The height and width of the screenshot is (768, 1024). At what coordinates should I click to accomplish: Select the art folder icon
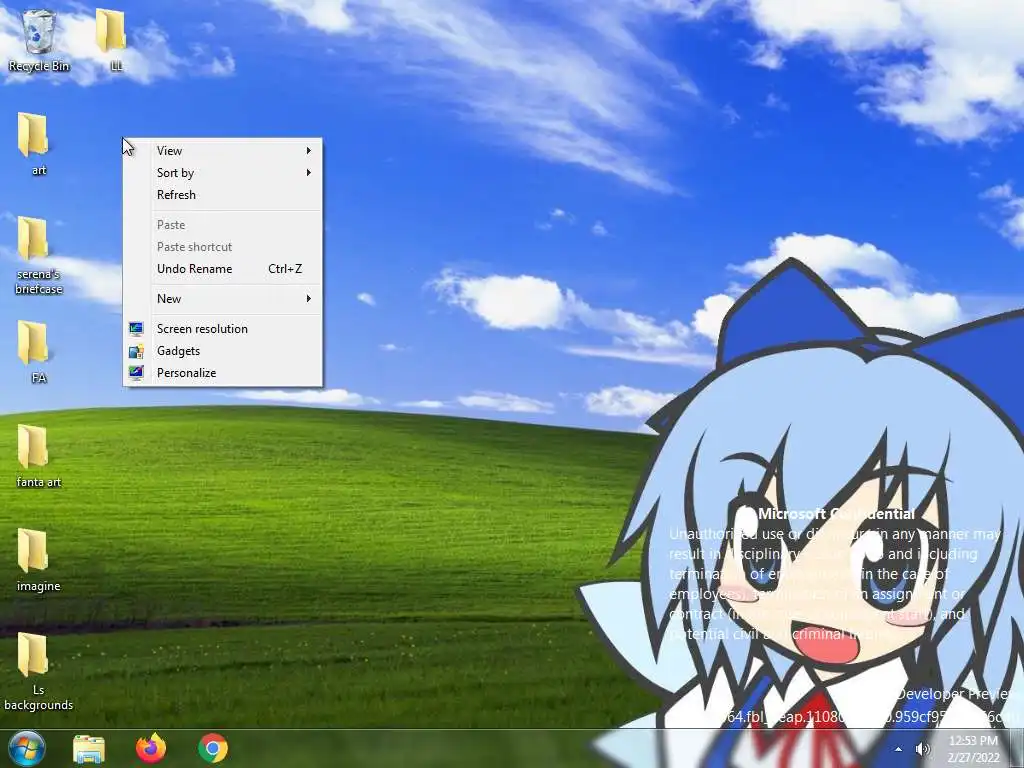34,144
